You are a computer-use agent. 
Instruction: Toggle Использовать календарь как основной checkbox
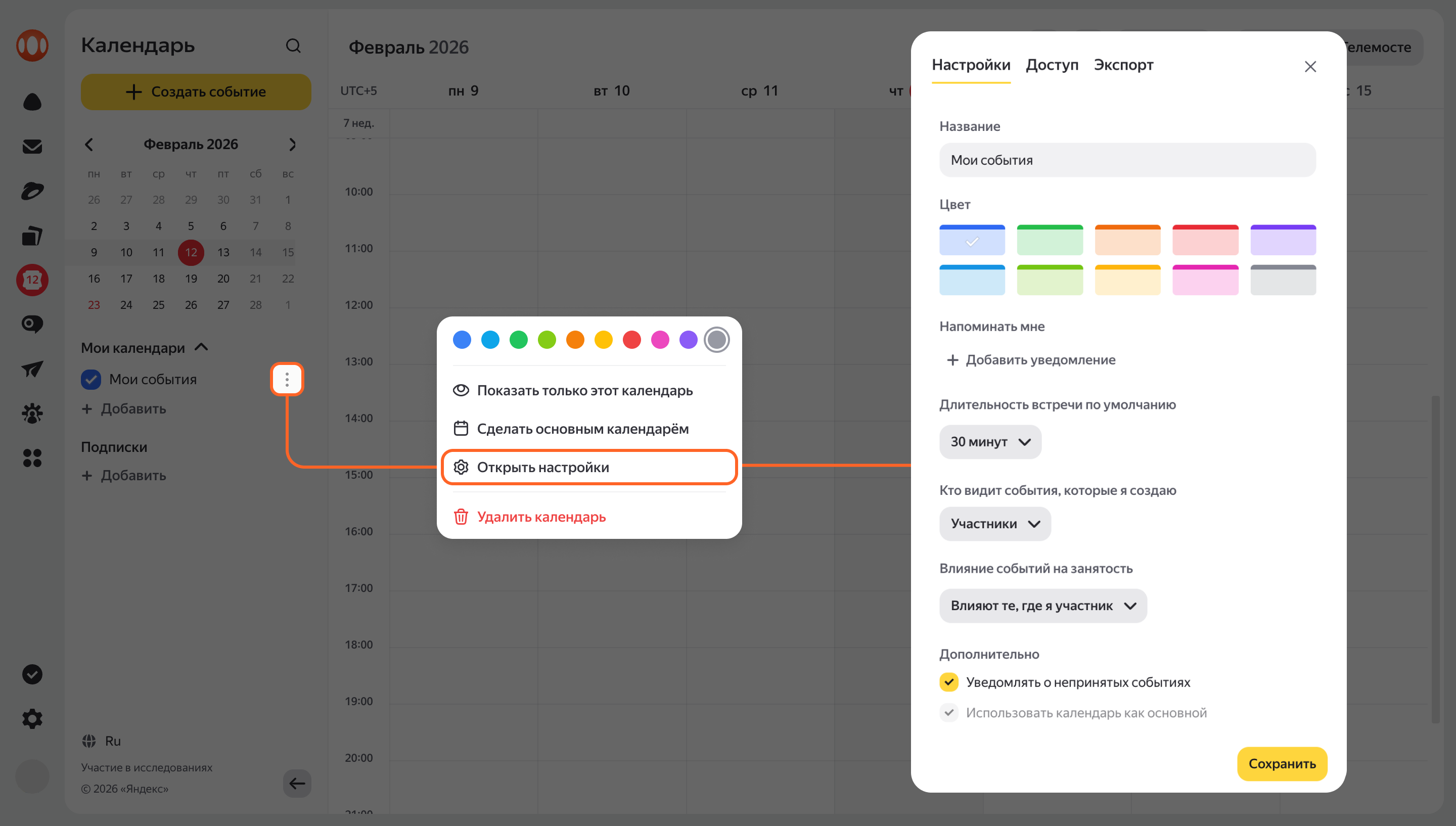coord(949,713)
